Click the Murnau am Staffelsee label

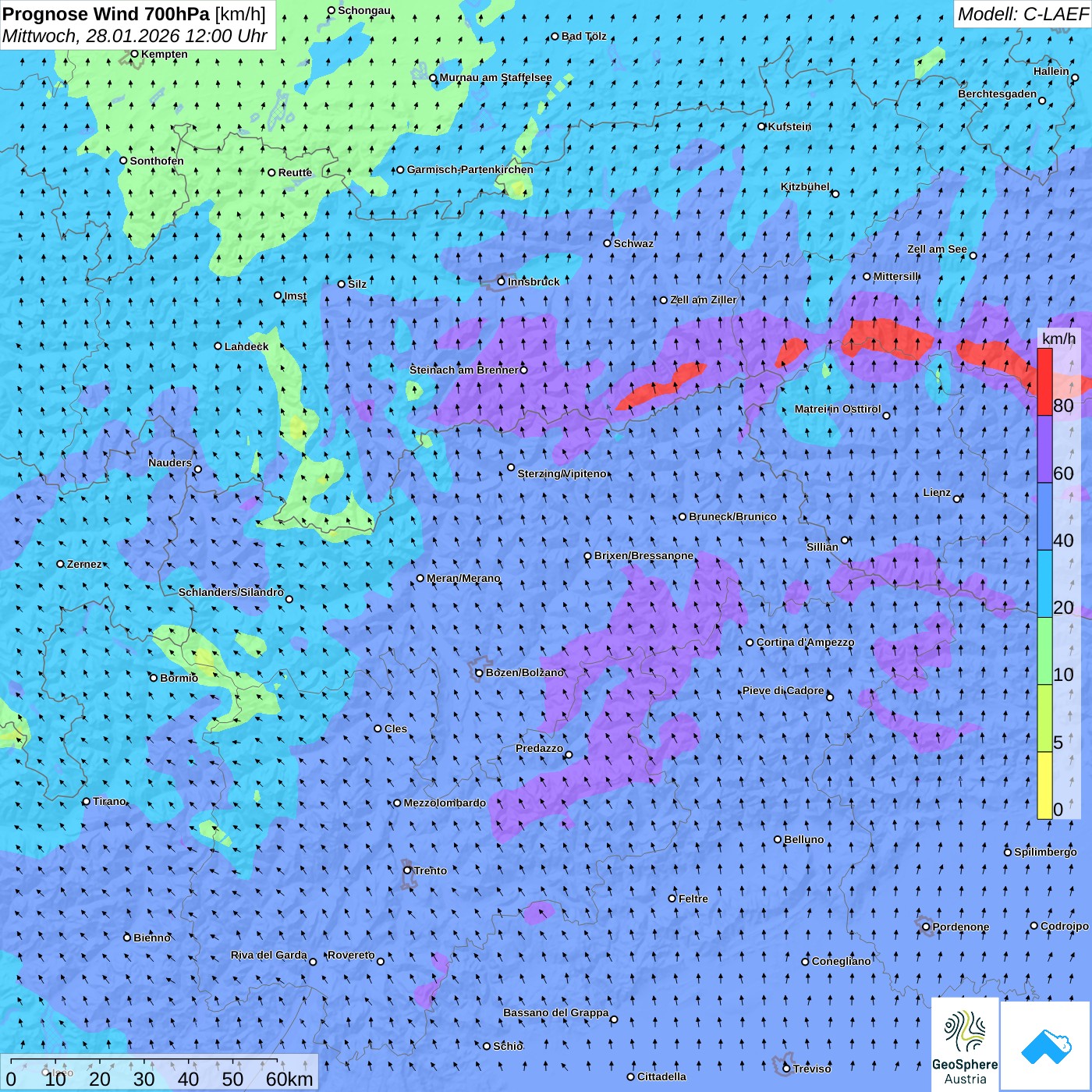[x=496, y=77]
